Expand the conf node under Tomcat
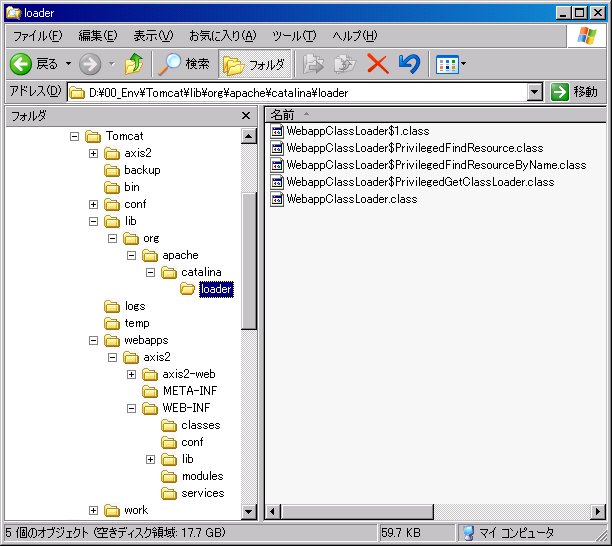 (93, 205)
